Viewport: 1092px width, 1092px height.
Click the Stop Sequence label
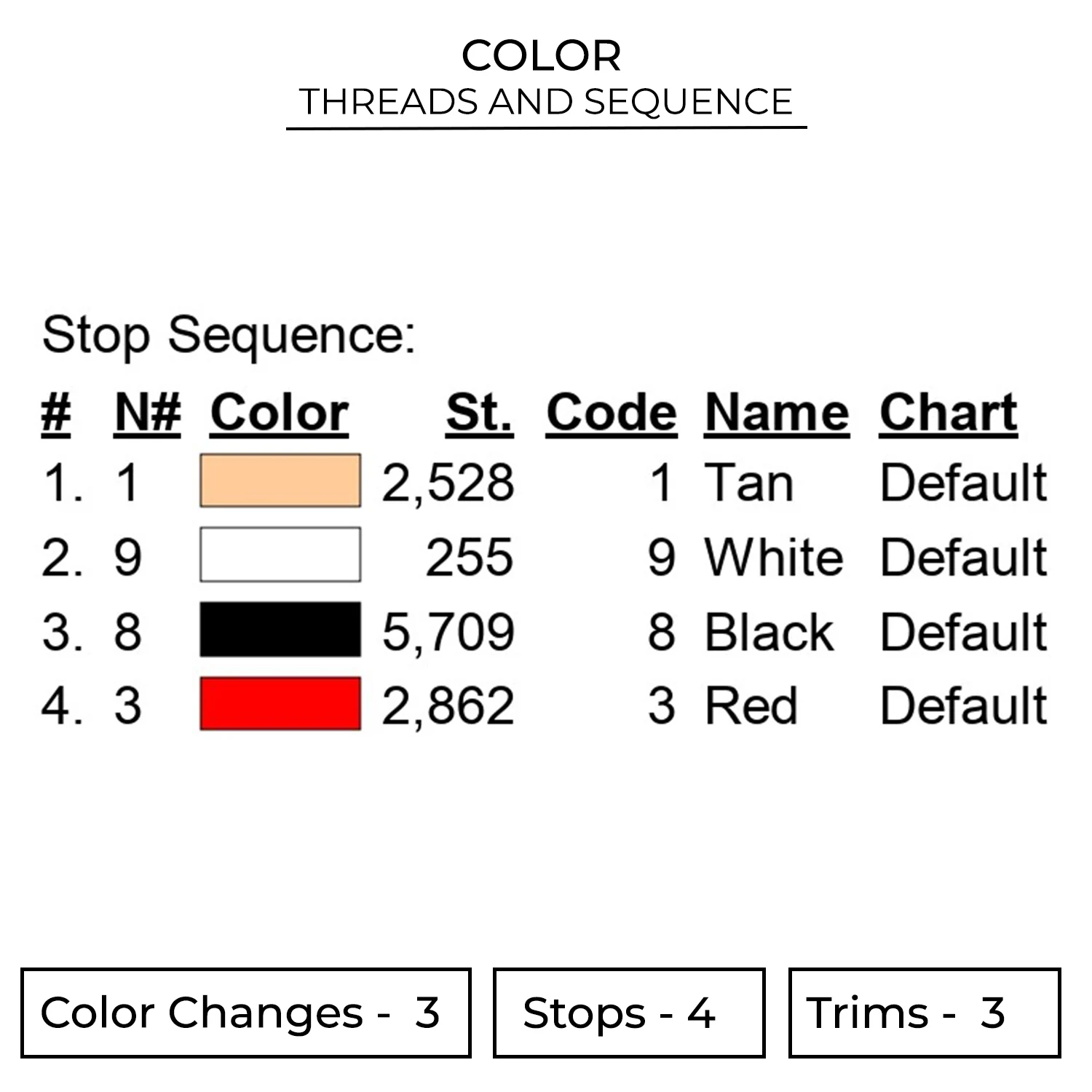click(229, 336)
